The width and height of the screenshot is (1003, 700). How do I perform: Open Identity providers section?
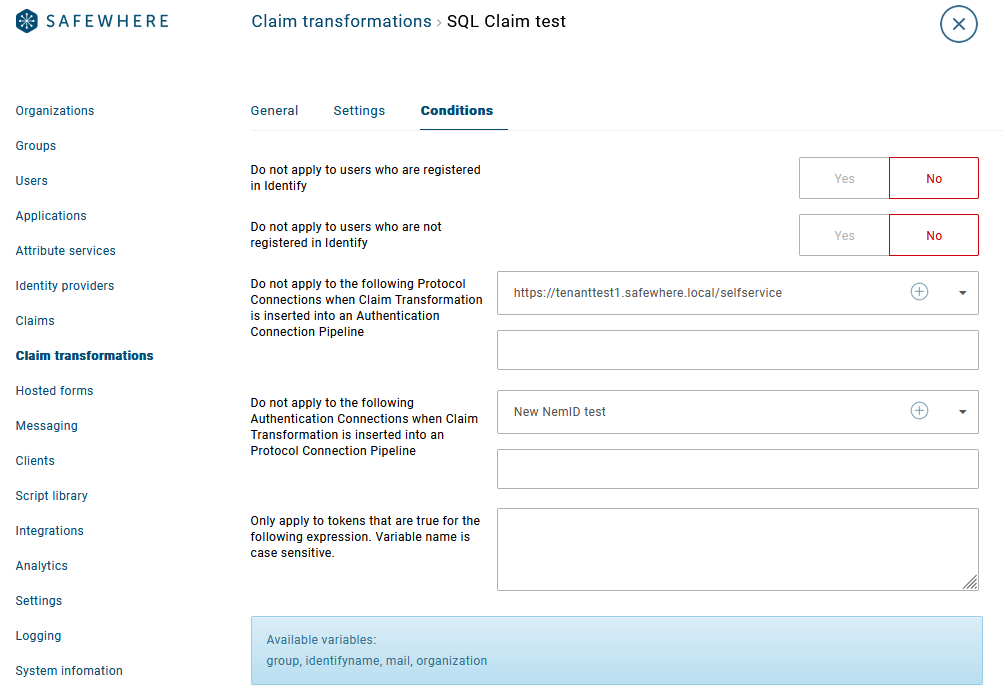click(65, 285)
